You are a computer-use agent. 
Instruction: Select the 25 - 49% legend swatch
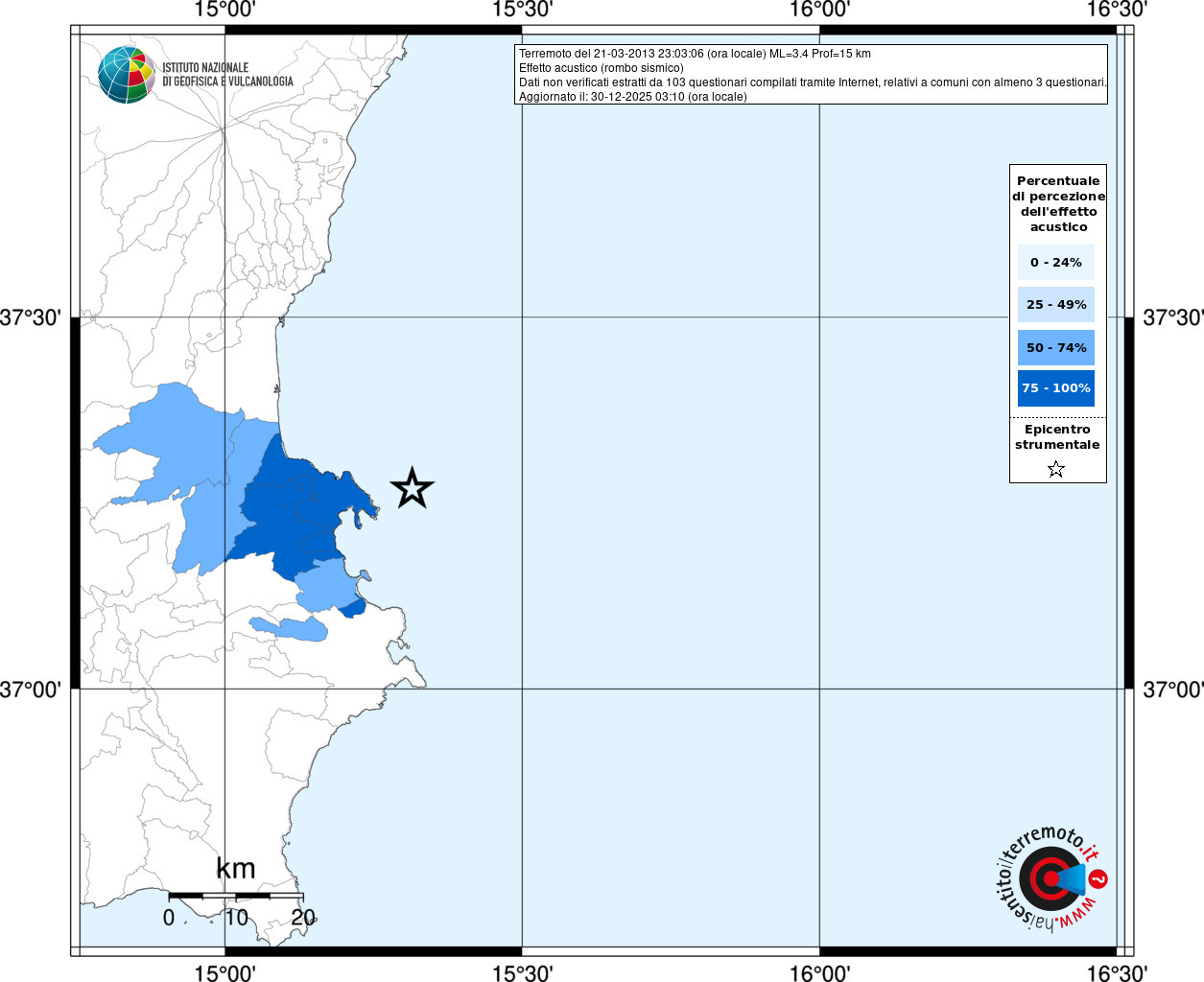pos(1055,305)
